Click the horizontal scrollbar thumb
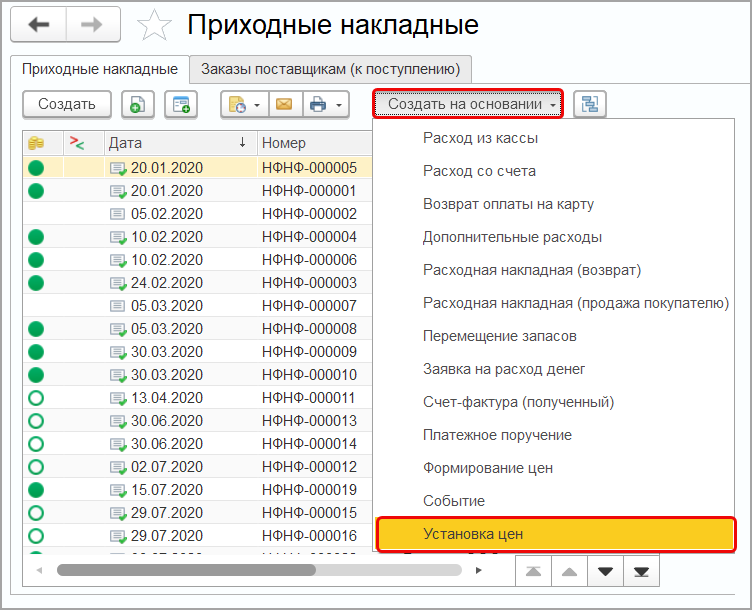This screenshot has width=752, height=610. (x=186, y=570)
